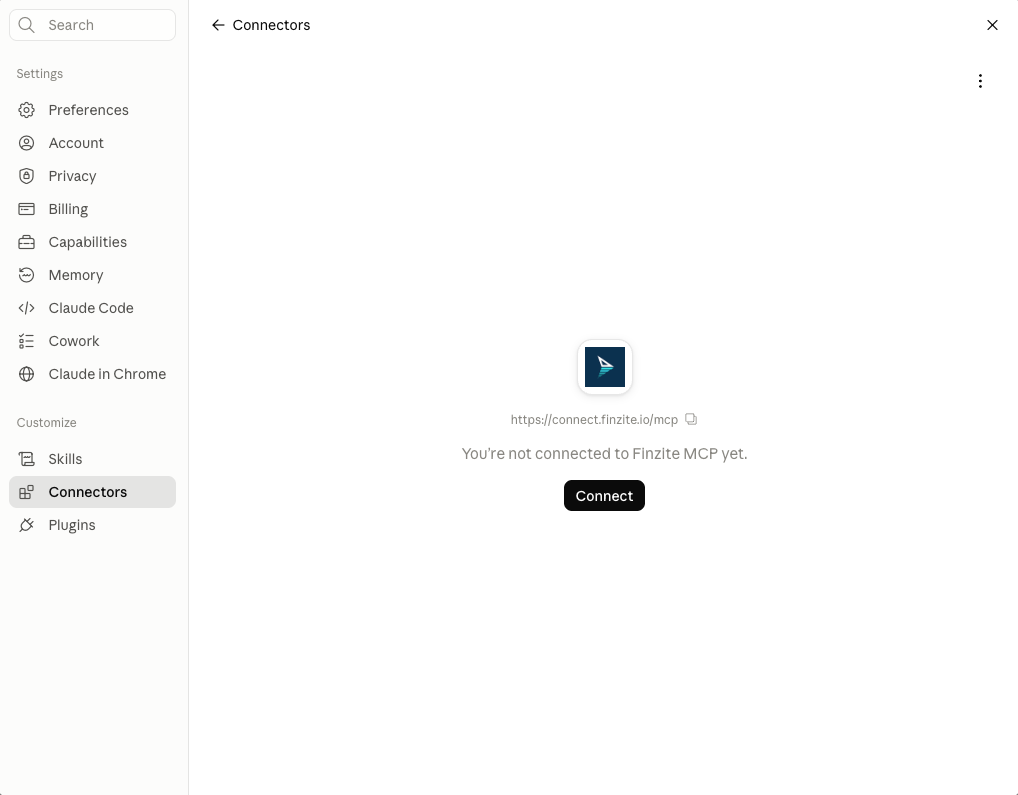Click the search magnifier icon

(27, 25)
